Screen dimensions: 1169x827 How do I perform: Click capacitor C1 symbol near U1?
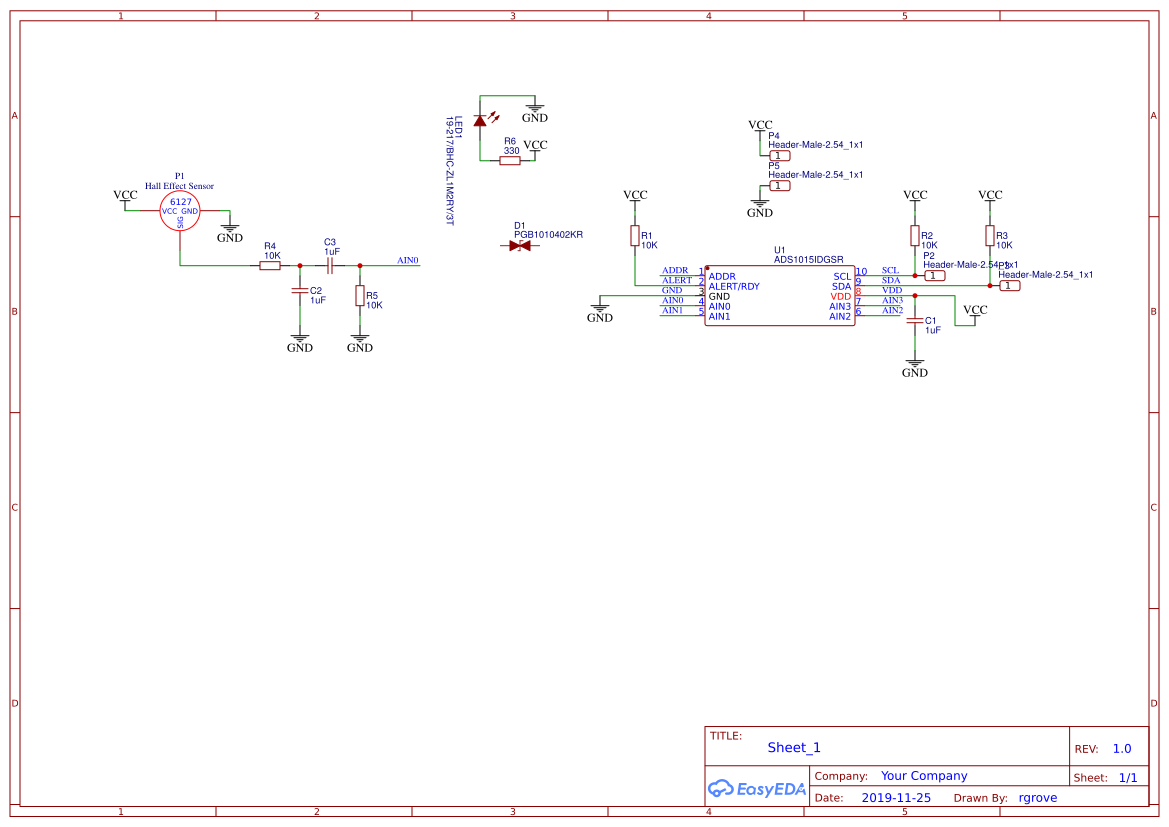914,320
